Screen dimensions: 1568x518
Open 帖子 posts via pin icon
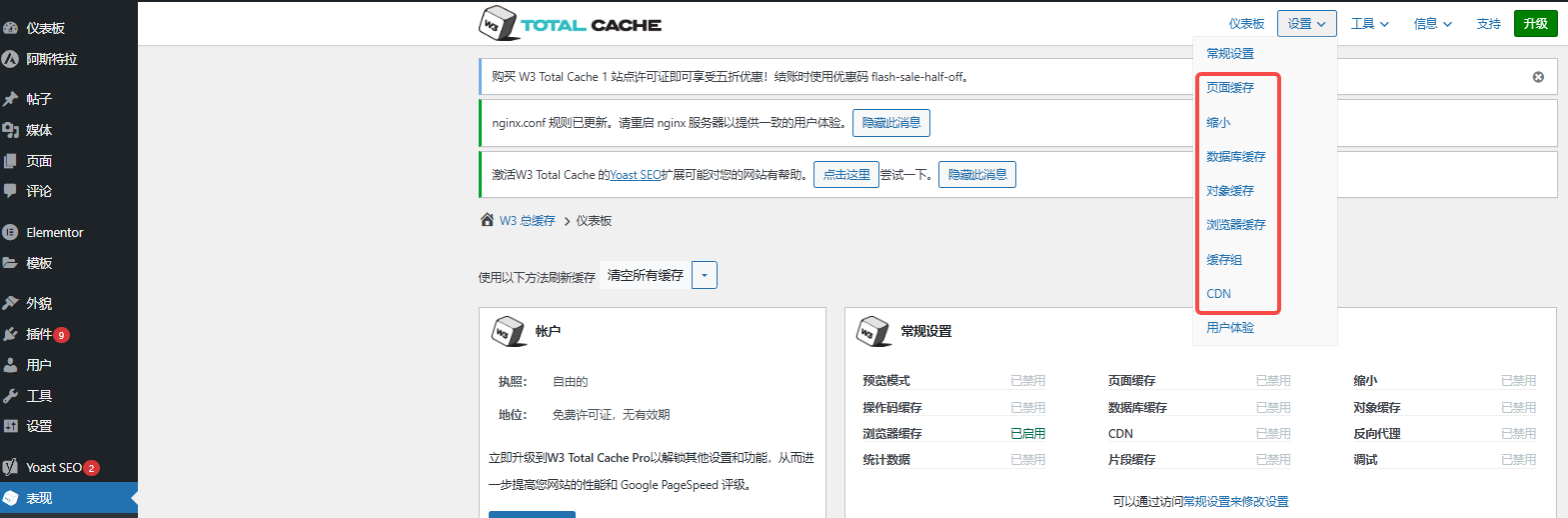tap(11, 99)
